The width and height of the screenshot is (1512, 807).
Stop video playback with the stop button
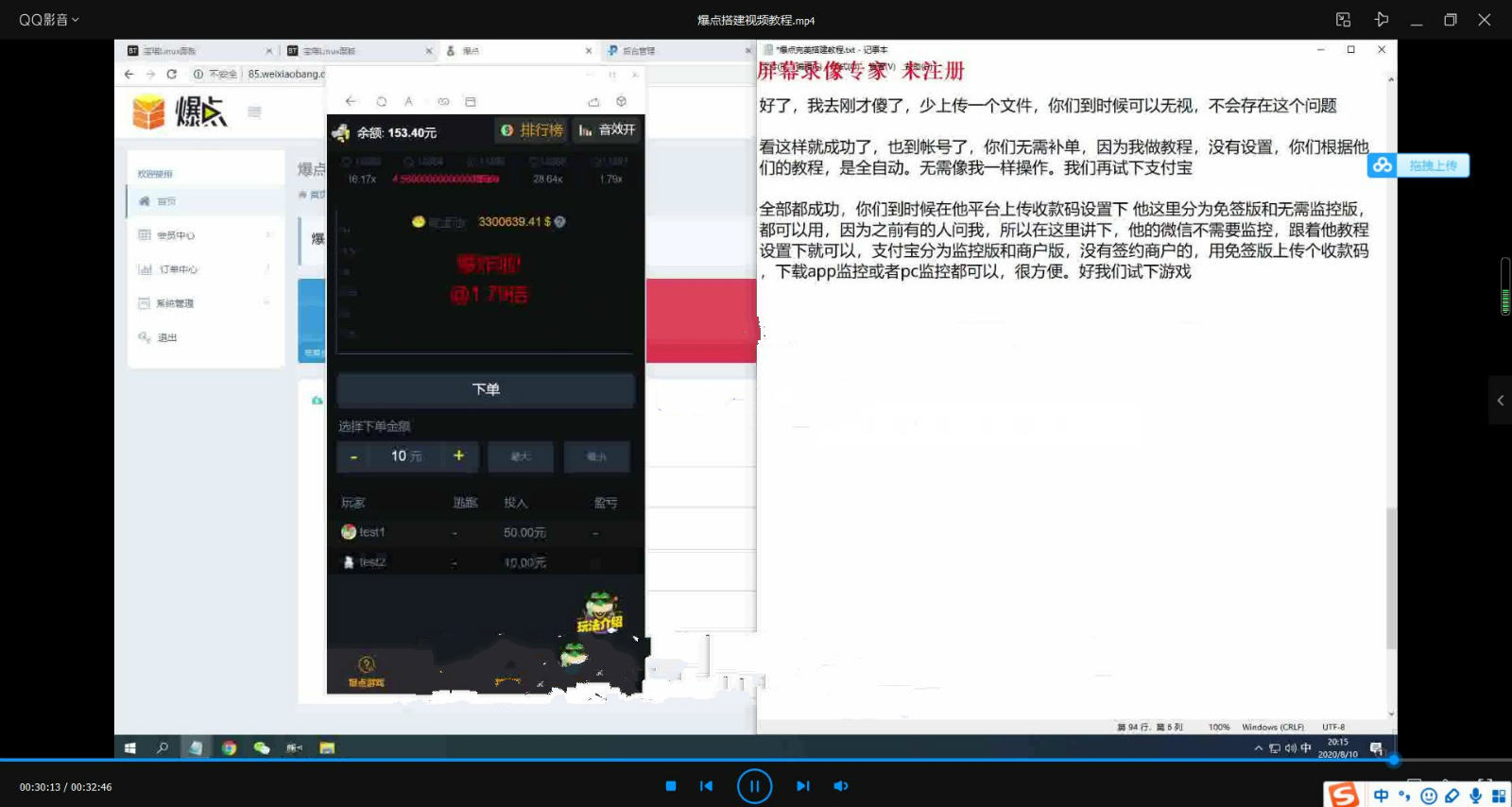(x=671, y=786)
